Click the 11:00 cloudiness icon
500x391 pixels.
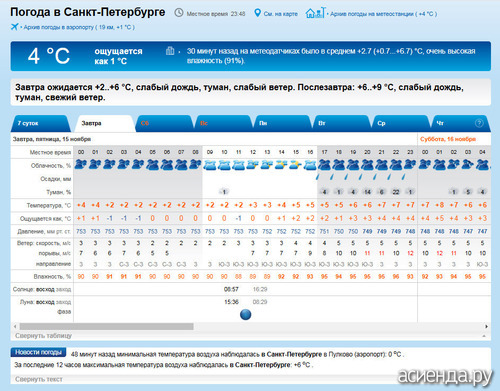[238, 164]
